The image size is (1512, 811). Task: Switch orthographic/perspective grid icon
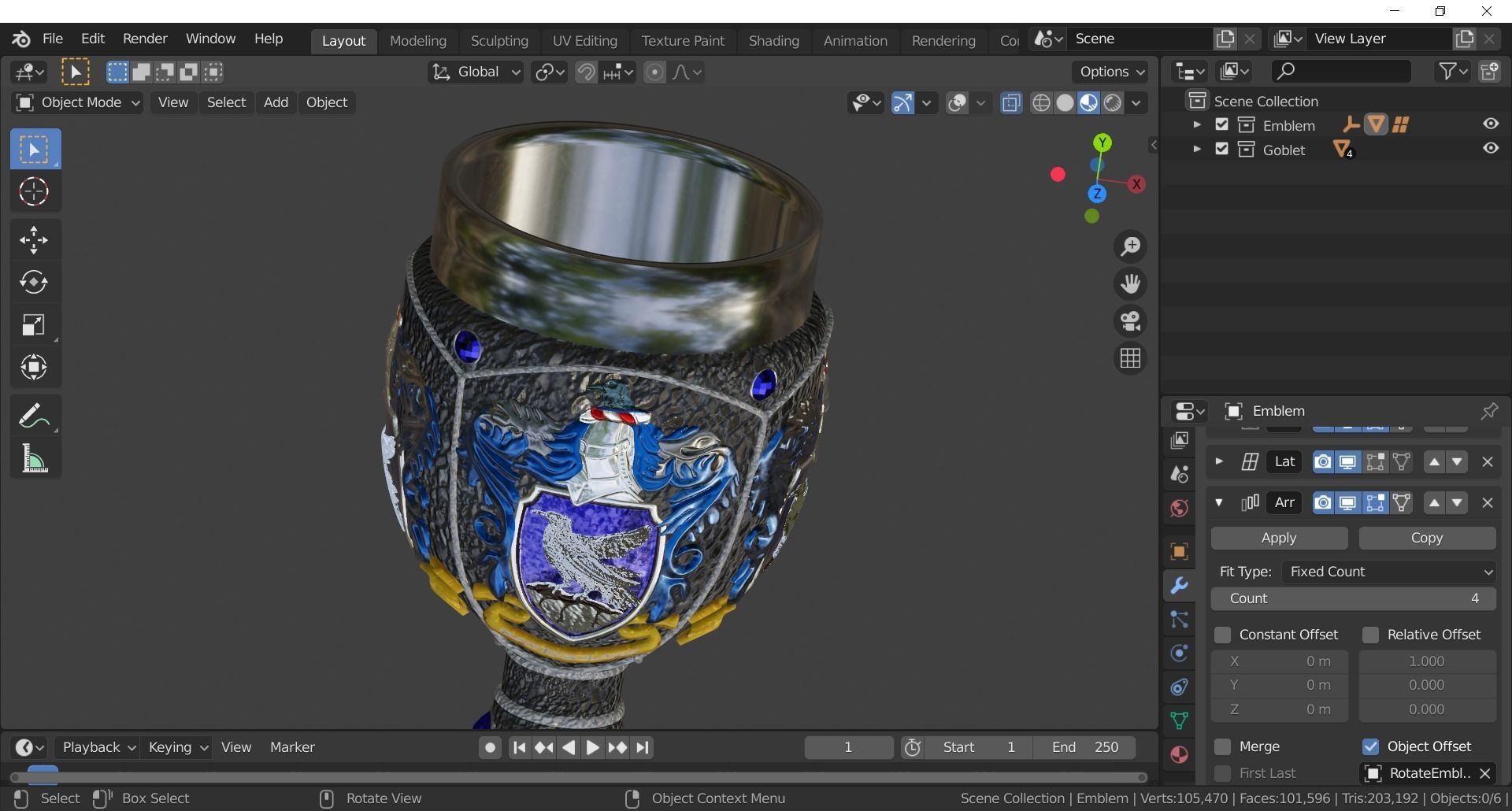[1131, 358]
